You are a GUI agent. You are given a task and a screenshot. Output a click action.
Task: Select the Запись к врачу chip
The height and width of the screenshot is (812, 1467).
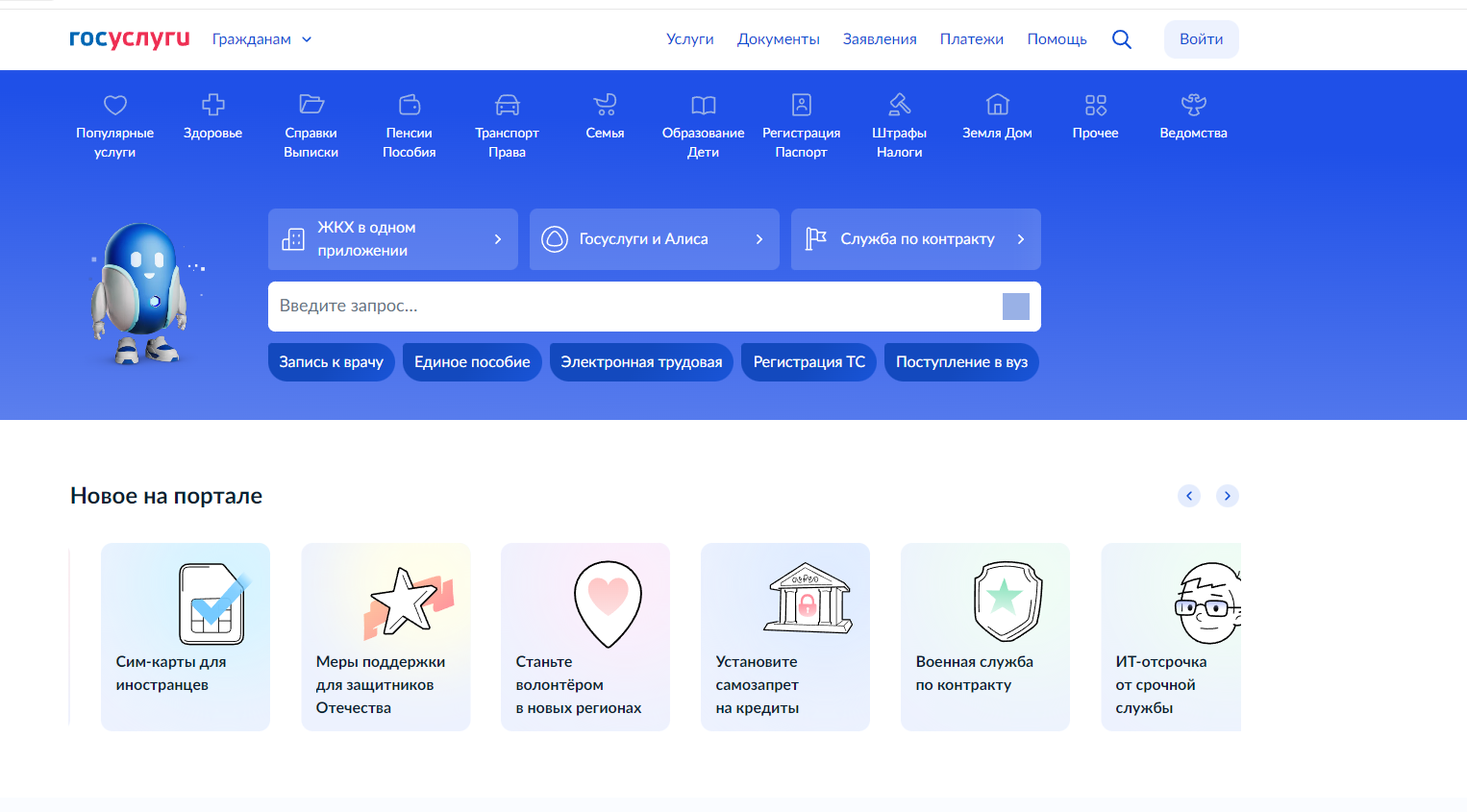click(x=332, y=362)
